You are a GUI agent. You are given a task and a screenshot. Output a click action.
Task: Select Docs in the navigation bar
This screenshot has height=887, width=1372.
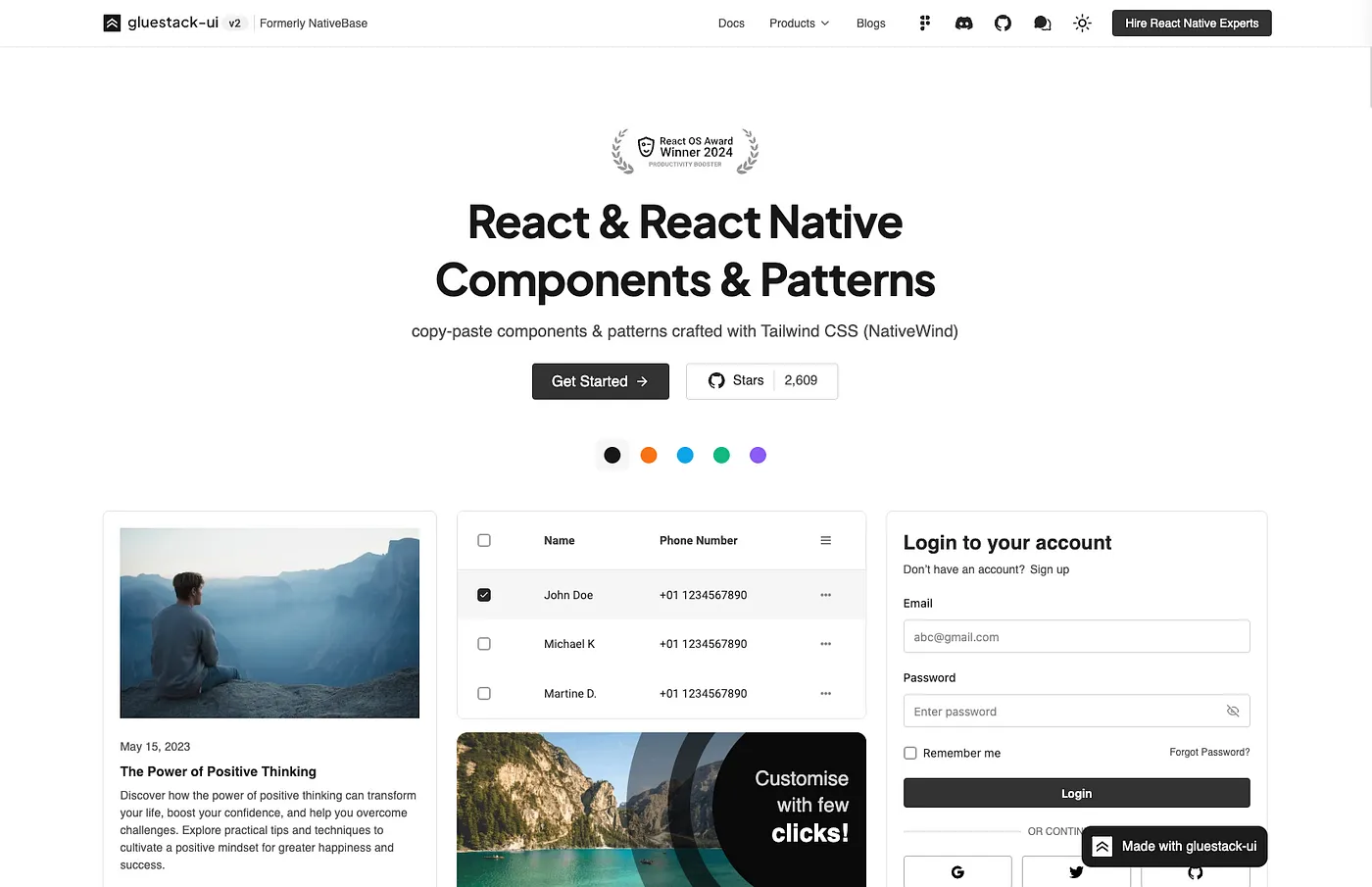731,23
